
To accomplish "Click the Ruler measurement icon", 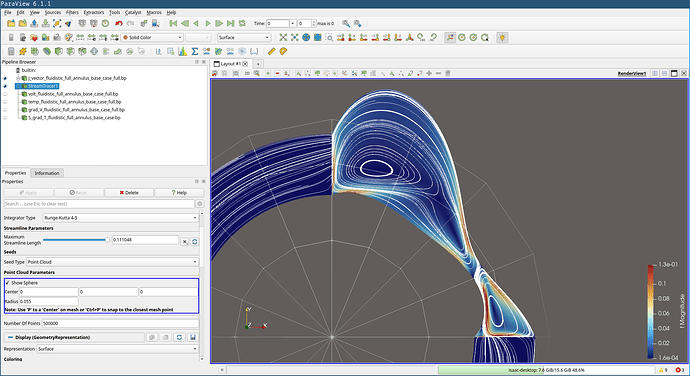I will (x=272, y=52).
